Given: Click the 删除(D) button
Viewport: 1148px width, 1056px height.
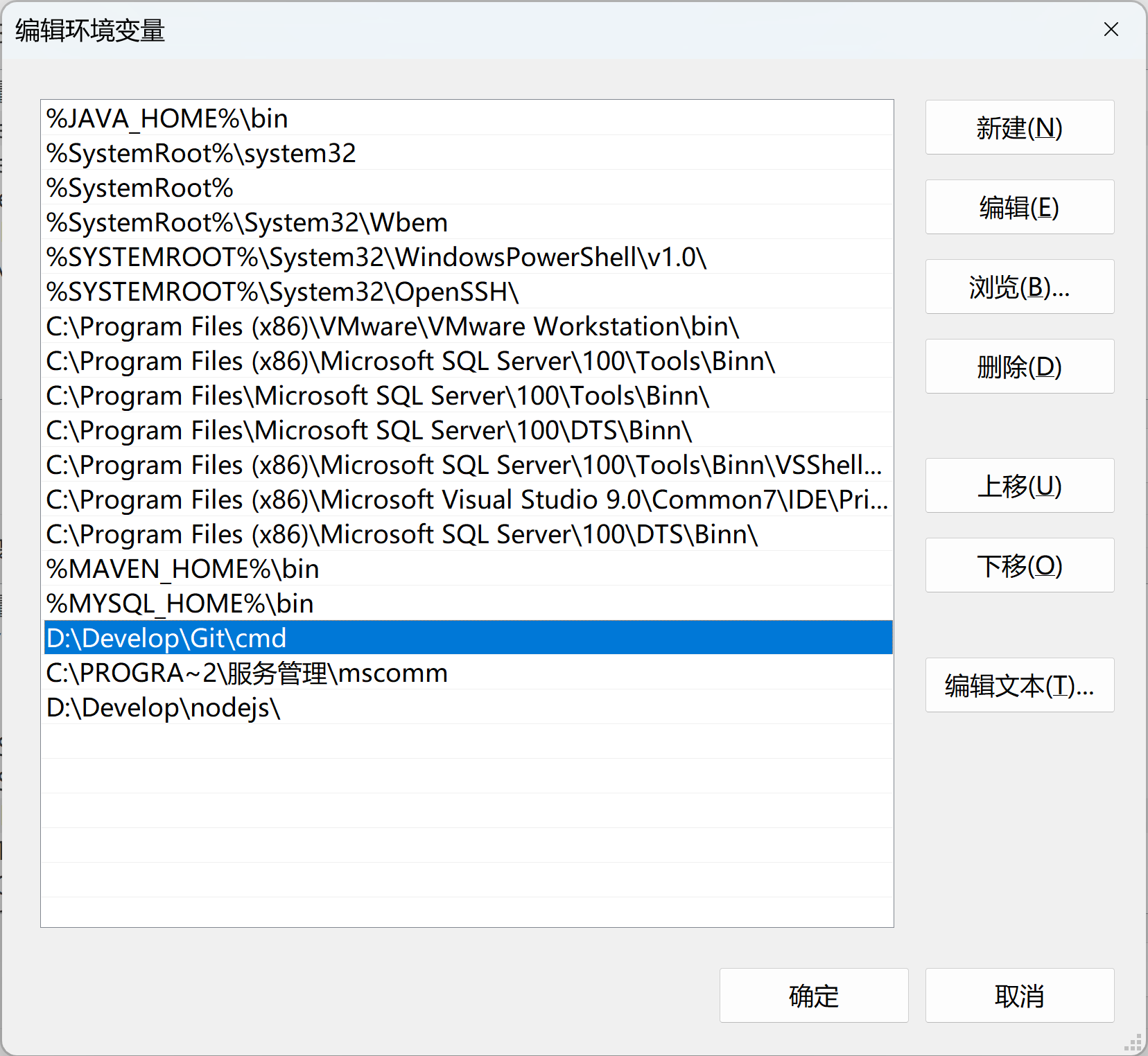Looking at the screenshot, I should coord(1019,367).
